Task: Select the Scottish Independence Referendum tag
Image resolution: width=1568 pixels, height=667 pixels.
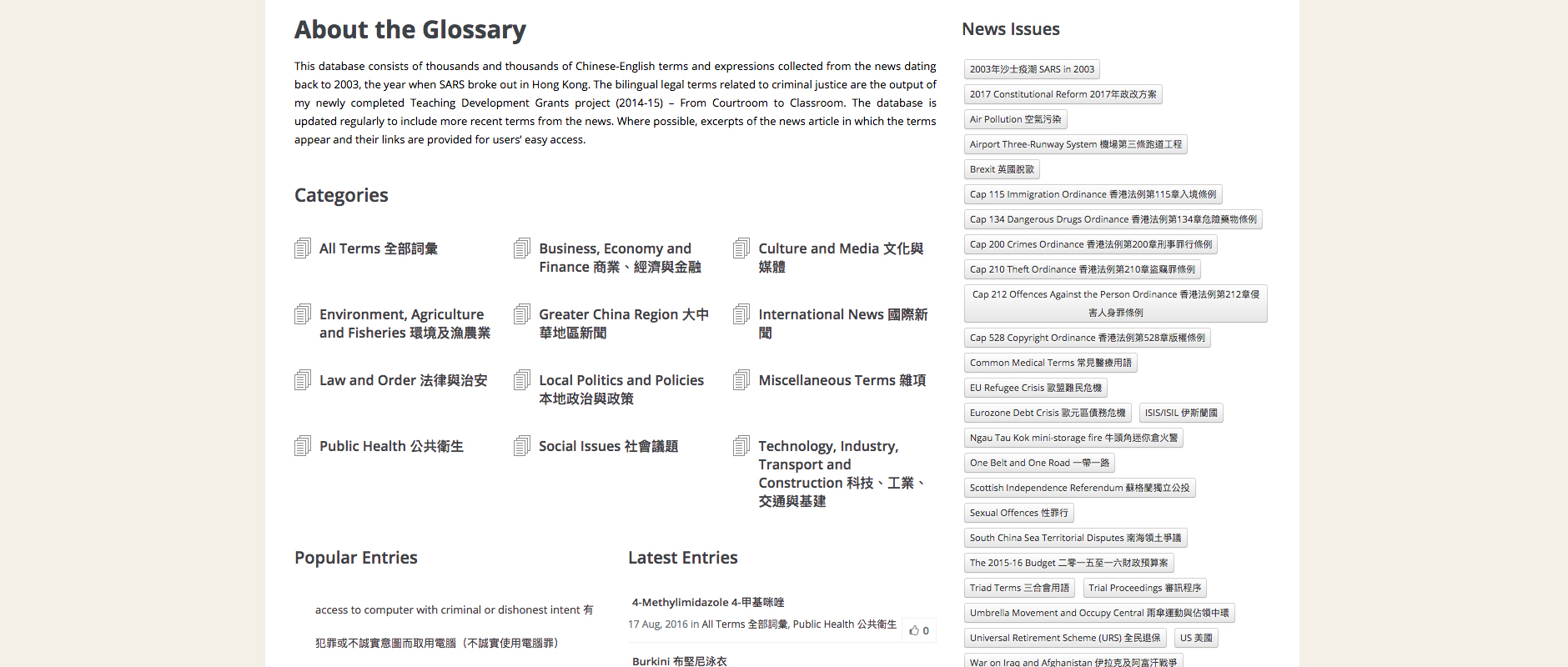Action: click(x=1079, y=488)
